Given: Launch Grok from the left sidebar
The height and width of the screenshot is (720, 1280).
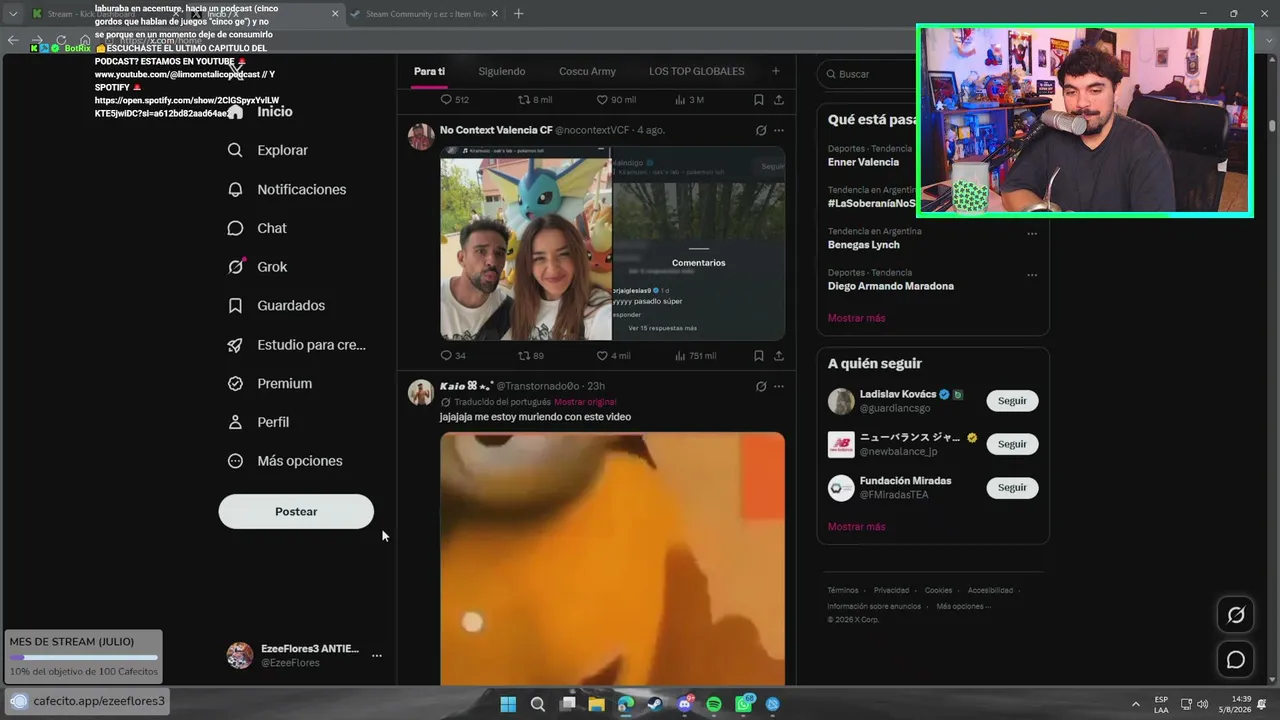Looking at the screenshot, I should tap(258, 267).
